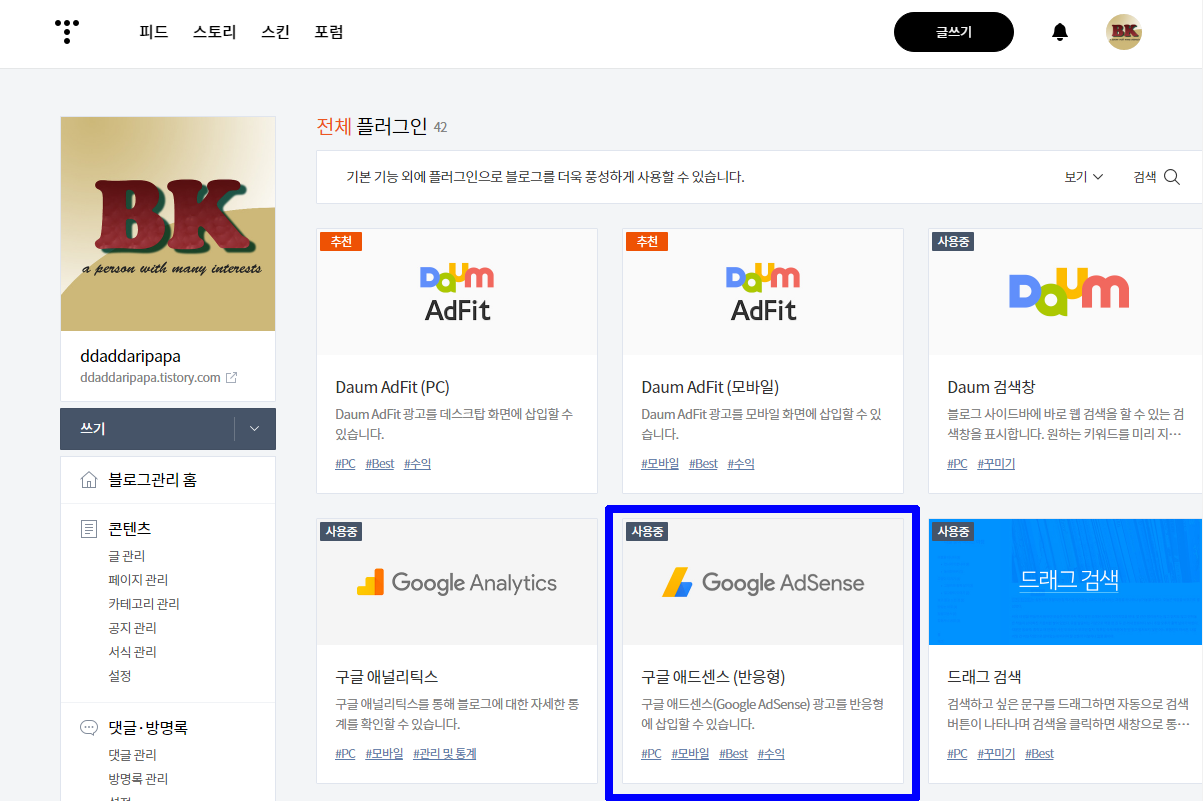Click the 드래그 검색 blue banner
This screenshot has height=801, width=1203.
coord(1066,582)
